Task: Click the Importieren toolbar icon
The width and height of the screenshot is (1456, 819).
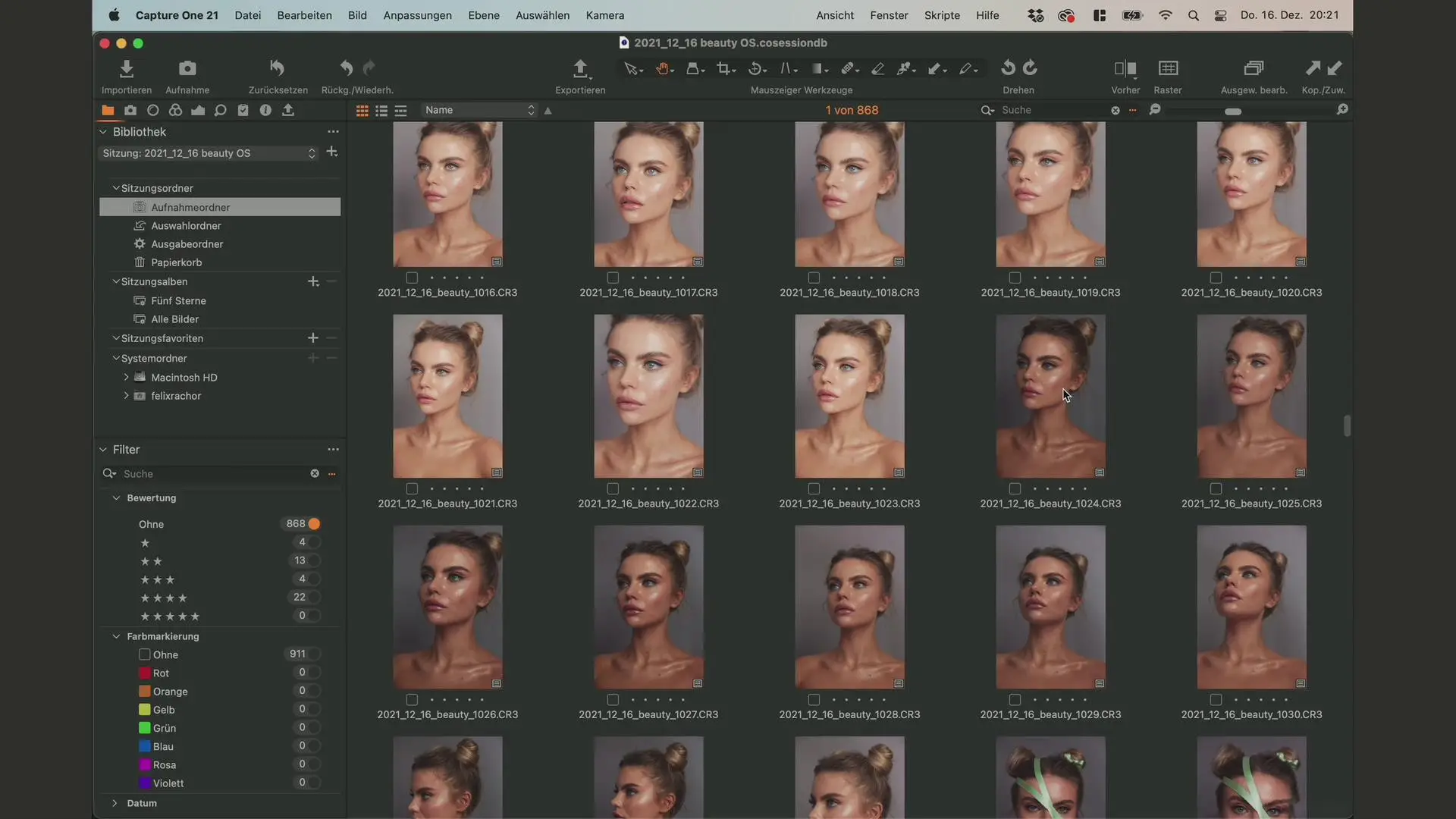Action: (127, 68)
